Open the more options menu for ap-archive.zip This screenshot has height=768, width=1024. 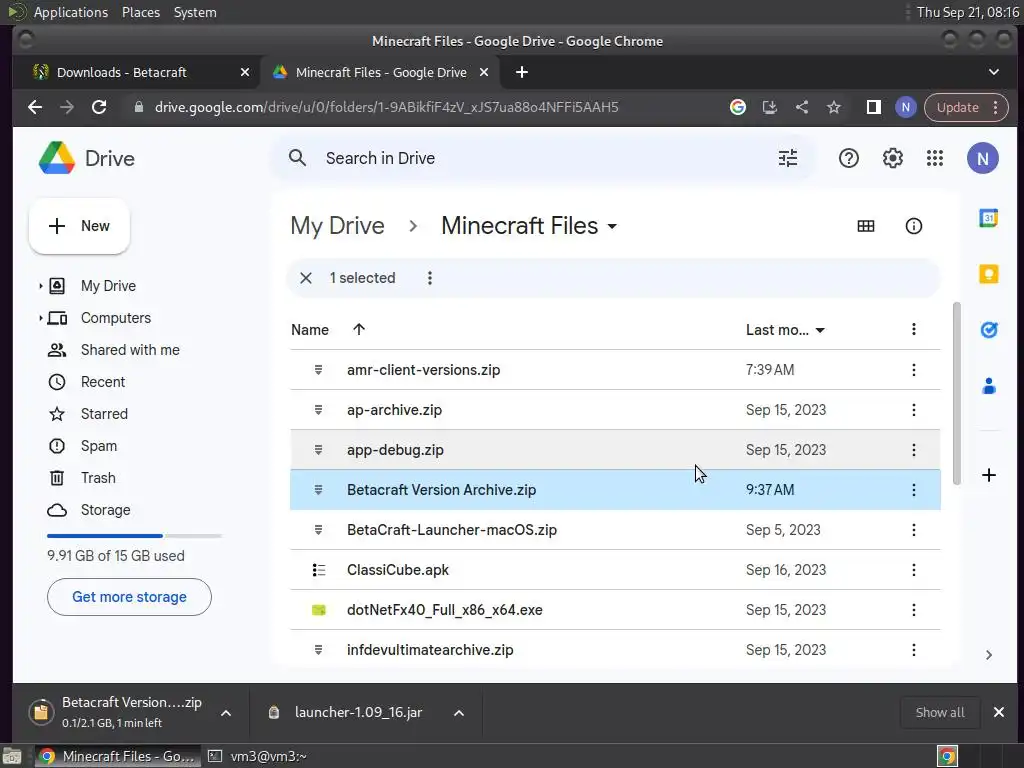click(x=913, y=410)
